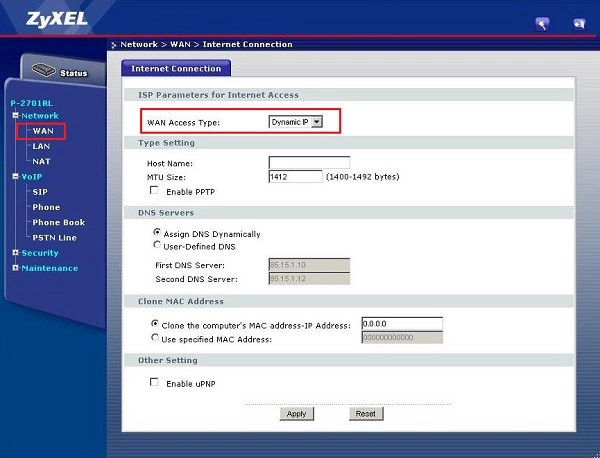Click the breadcrumb Network > WAN > Internet Connection
Screen dimensions: 600x458
206,44
